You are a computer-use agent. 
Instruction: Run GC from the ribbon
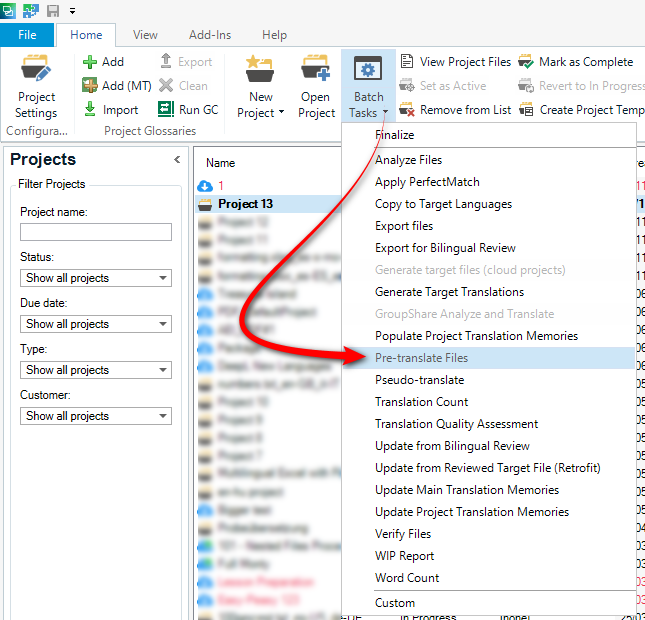(x=188, y=109)
